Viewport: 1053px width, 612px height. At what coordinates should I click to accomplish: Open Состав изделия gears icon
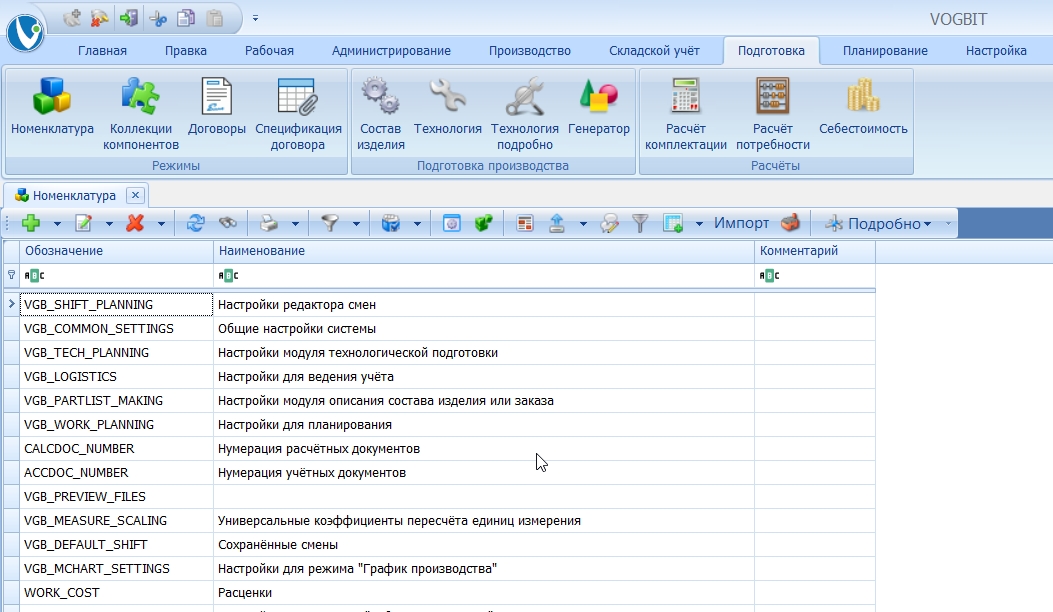click(381, 114)
